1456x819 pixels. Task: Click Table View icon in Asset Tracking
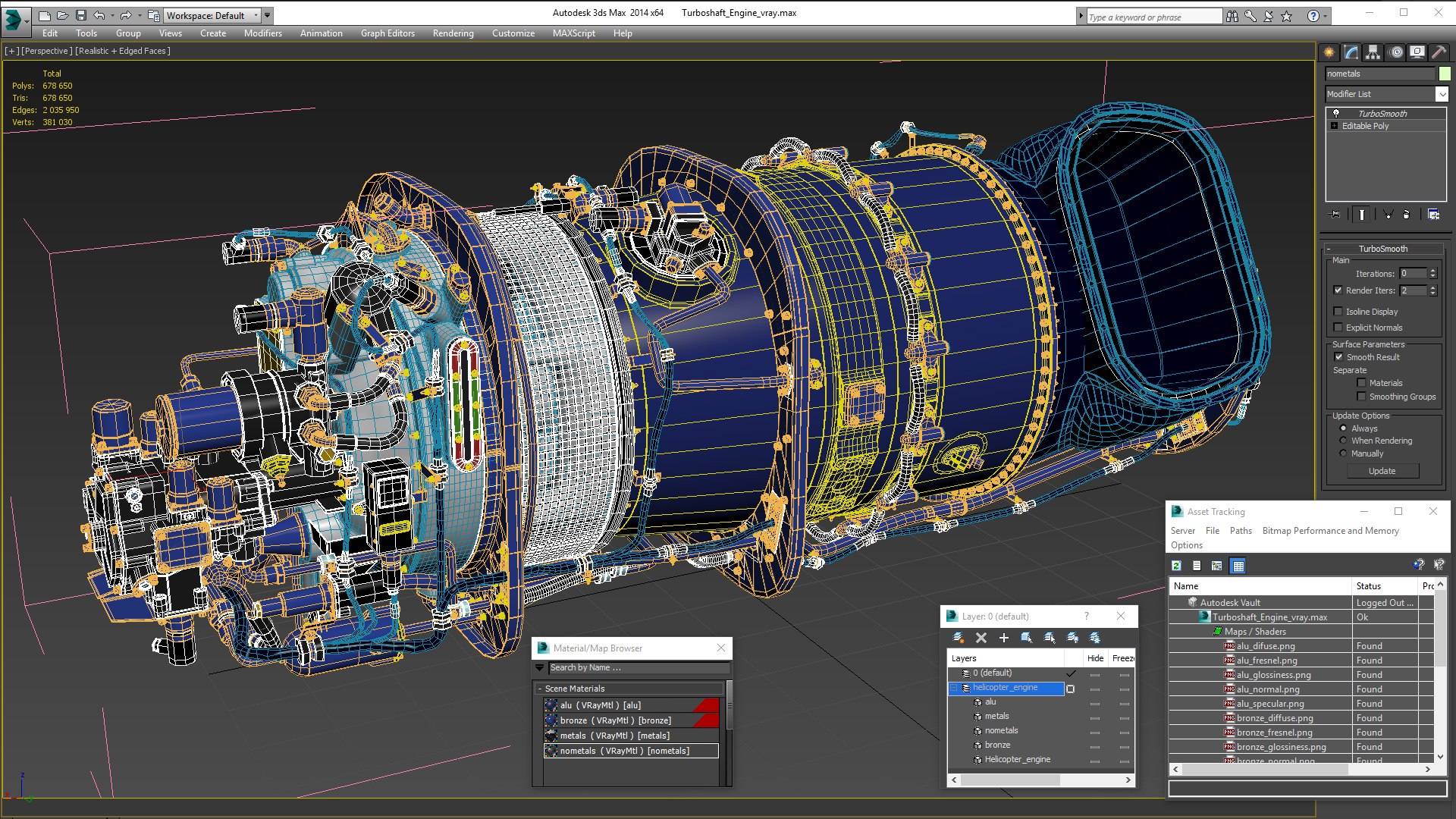1238,566
